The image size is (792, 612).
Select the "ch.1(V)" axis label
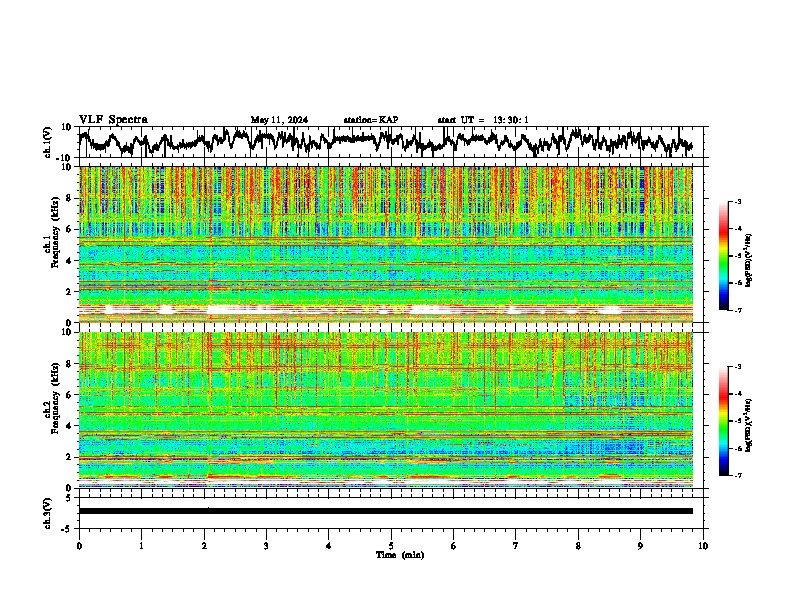click(48, 142)
